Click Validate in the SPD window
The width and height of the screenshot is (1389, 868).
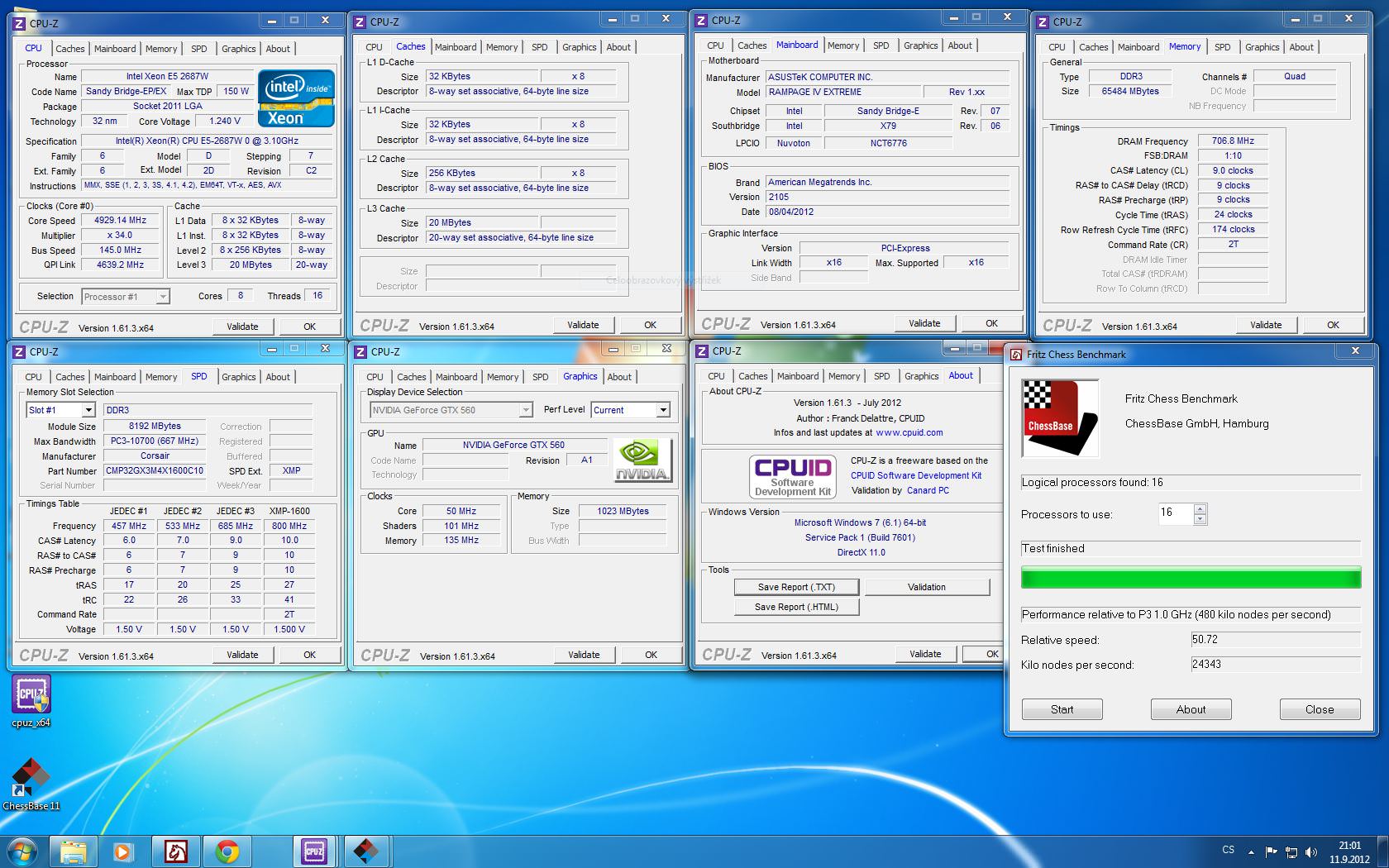coord(242,655)
